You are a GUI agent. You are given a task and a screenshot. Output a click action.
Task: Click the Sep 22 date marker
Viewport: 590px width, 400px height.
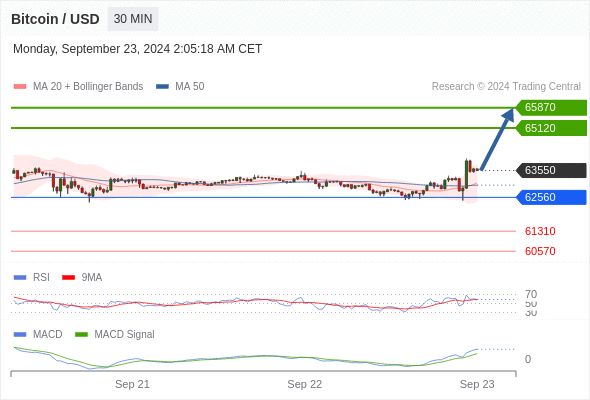[304, 384]
